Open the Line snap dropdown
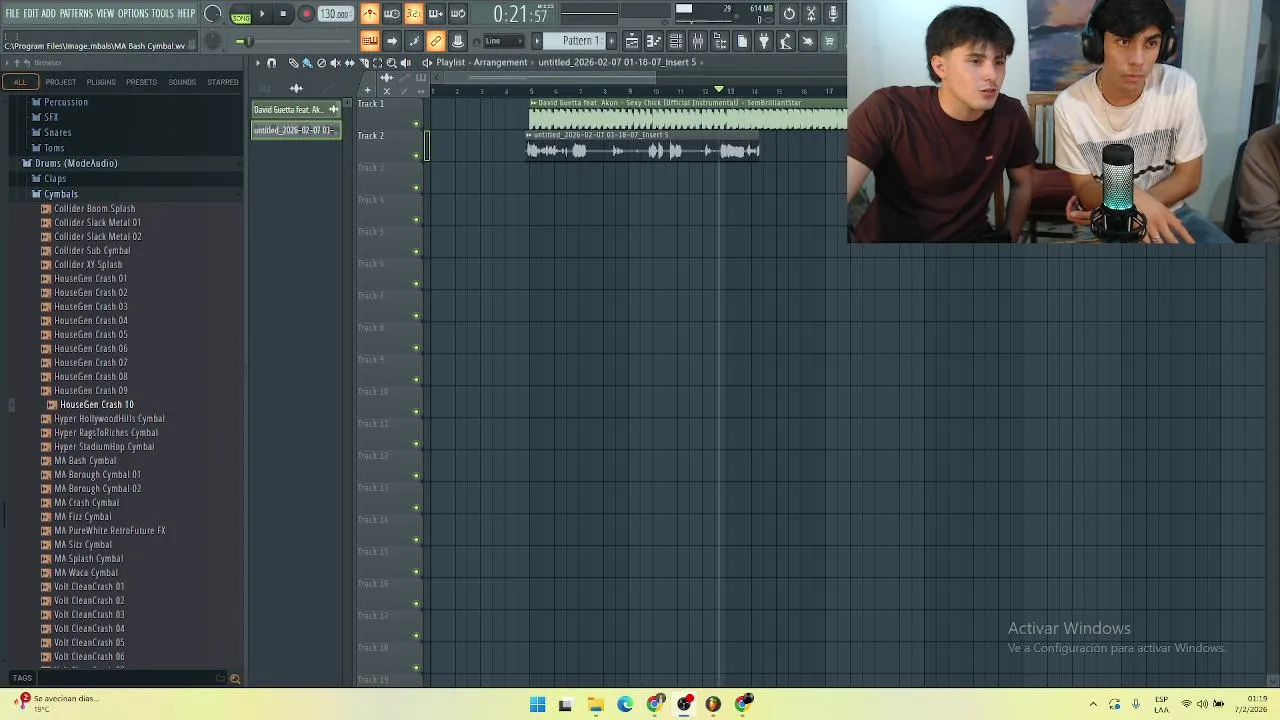The image size is (1280, 720). [504, 41]
